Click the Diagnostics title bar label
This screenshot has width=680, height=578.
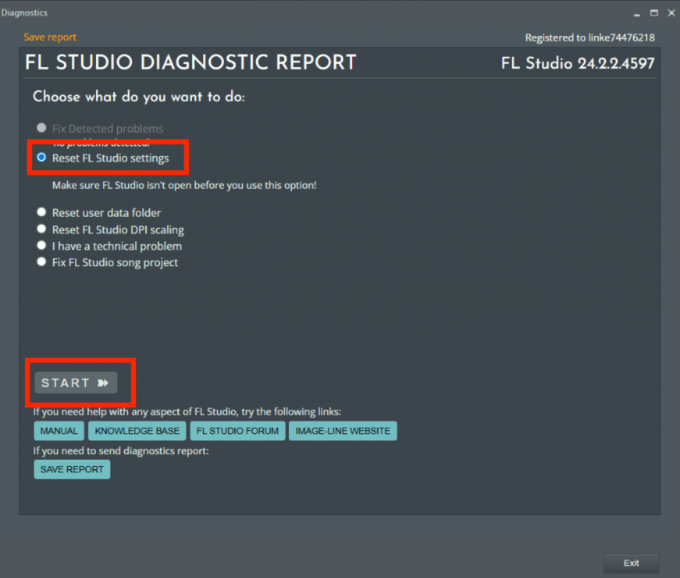(24, 13)
